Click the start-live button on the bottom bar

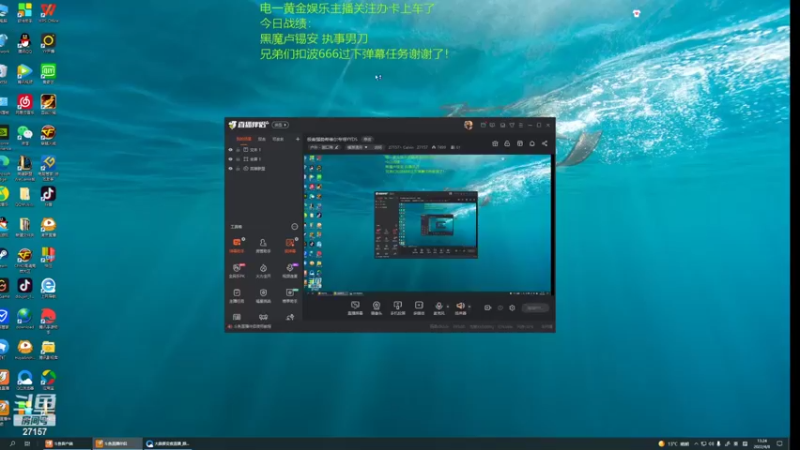tap(535, 308)
